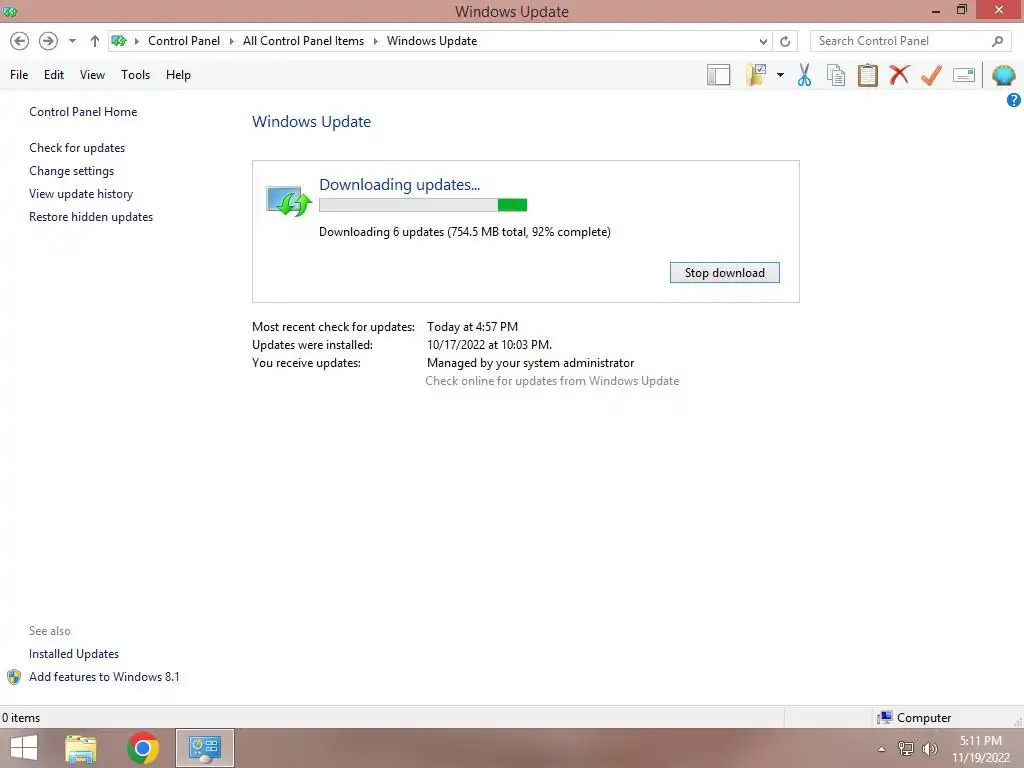Image resolution: width=1024 pixels, height=768 pixels.
Task: Expand arrow after All Control Panel Items
Action: click(376, 41)
